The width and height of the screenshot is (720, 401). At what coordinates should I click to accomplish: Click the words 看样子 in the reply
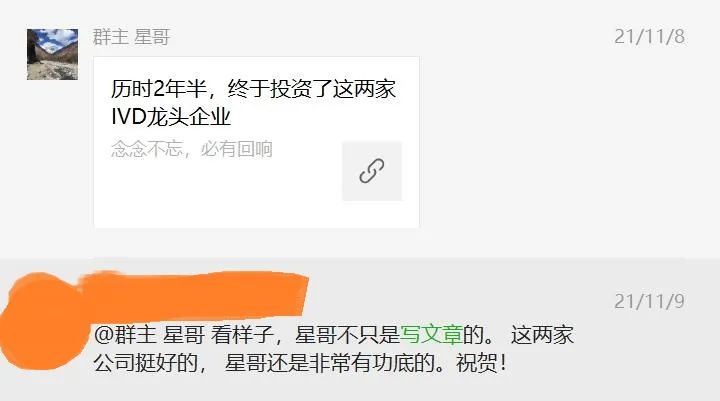[242, 335]
